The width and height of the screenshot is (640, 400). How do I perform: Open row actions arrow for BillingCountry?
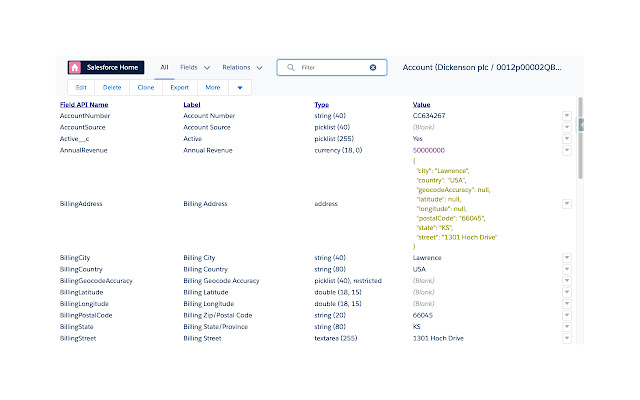point(567,269)
